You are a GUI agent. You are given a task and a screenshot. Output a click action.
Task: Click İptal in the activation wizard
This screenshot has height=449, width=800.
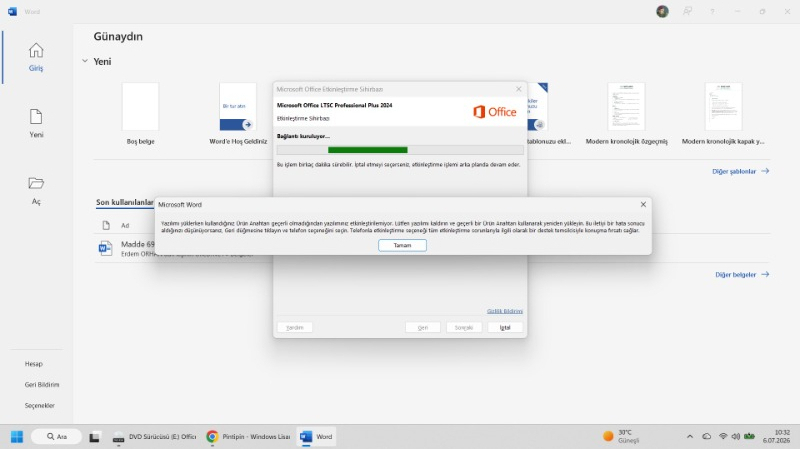click(x=505, y=328)
